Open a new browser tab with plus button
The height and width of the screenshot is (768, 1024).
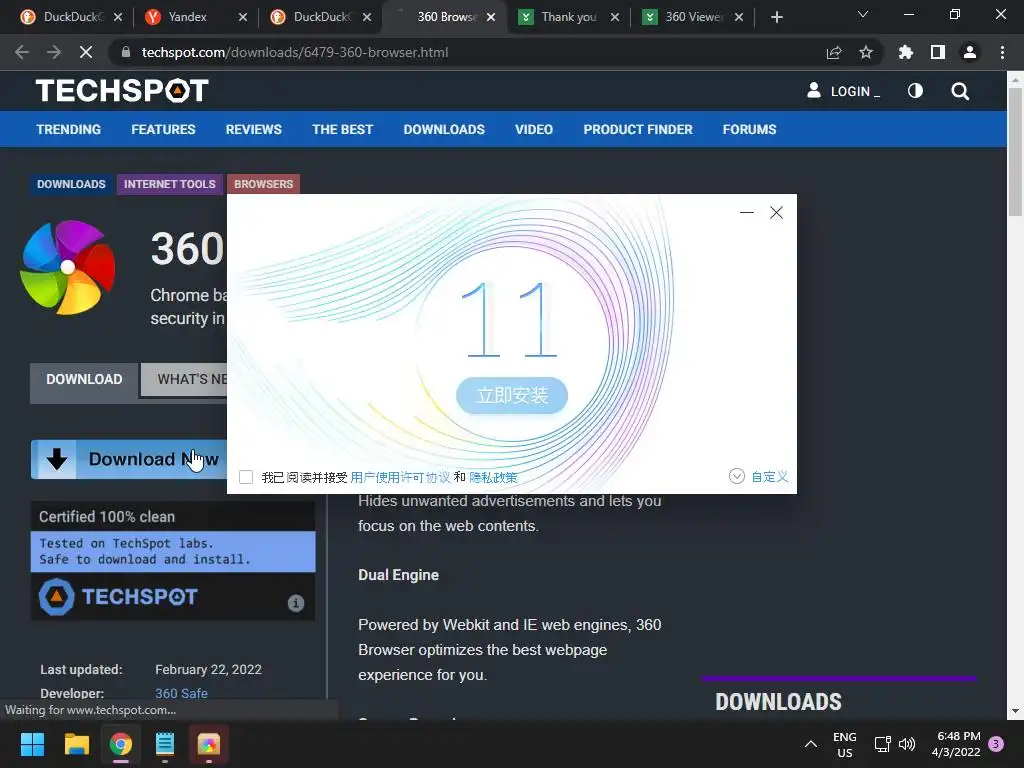[776, 17]
